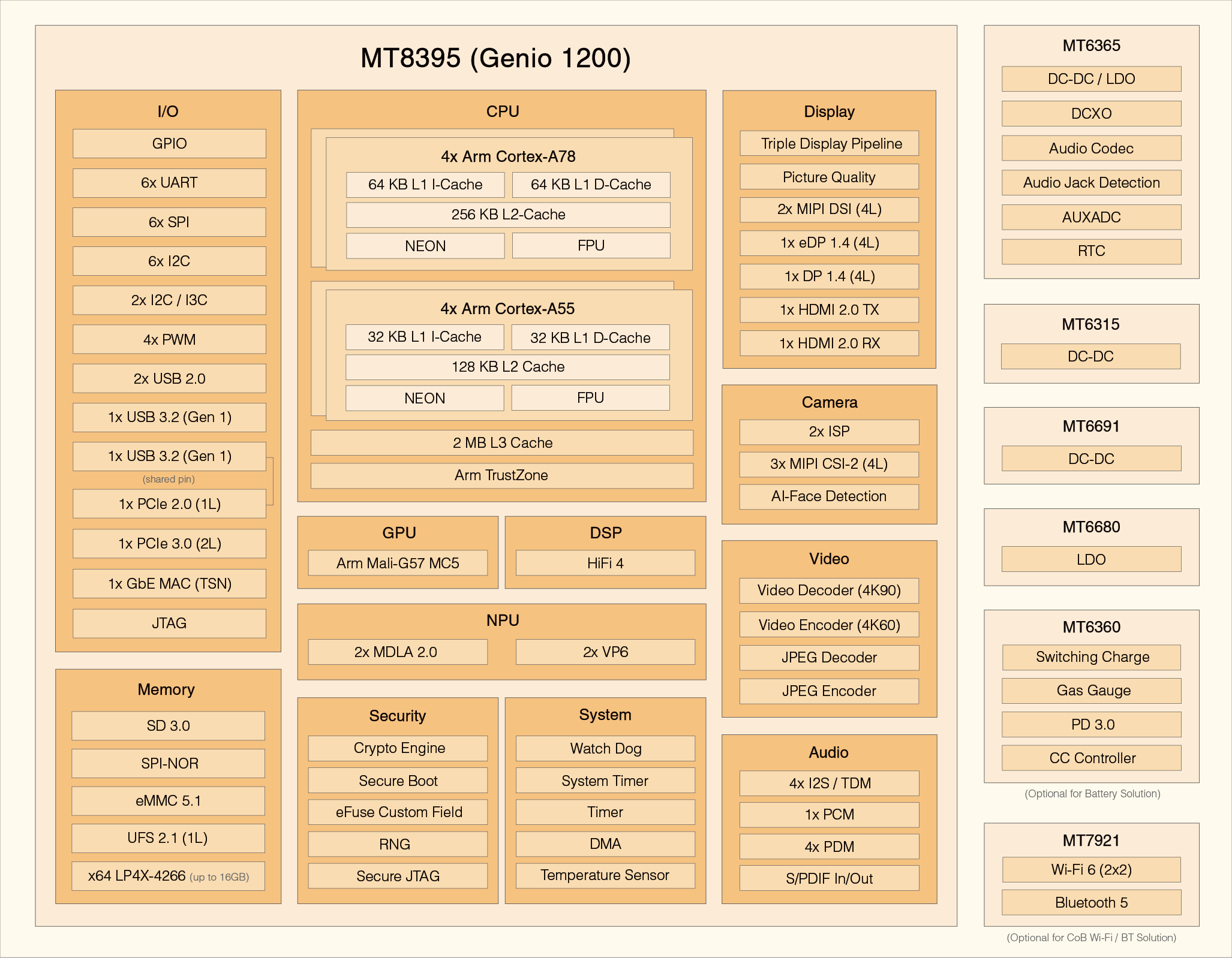Click Video Decoder (4K90) block
The width and height of the screenshot is (1232, 958).
pyautogui.click(x=829, y=591)
